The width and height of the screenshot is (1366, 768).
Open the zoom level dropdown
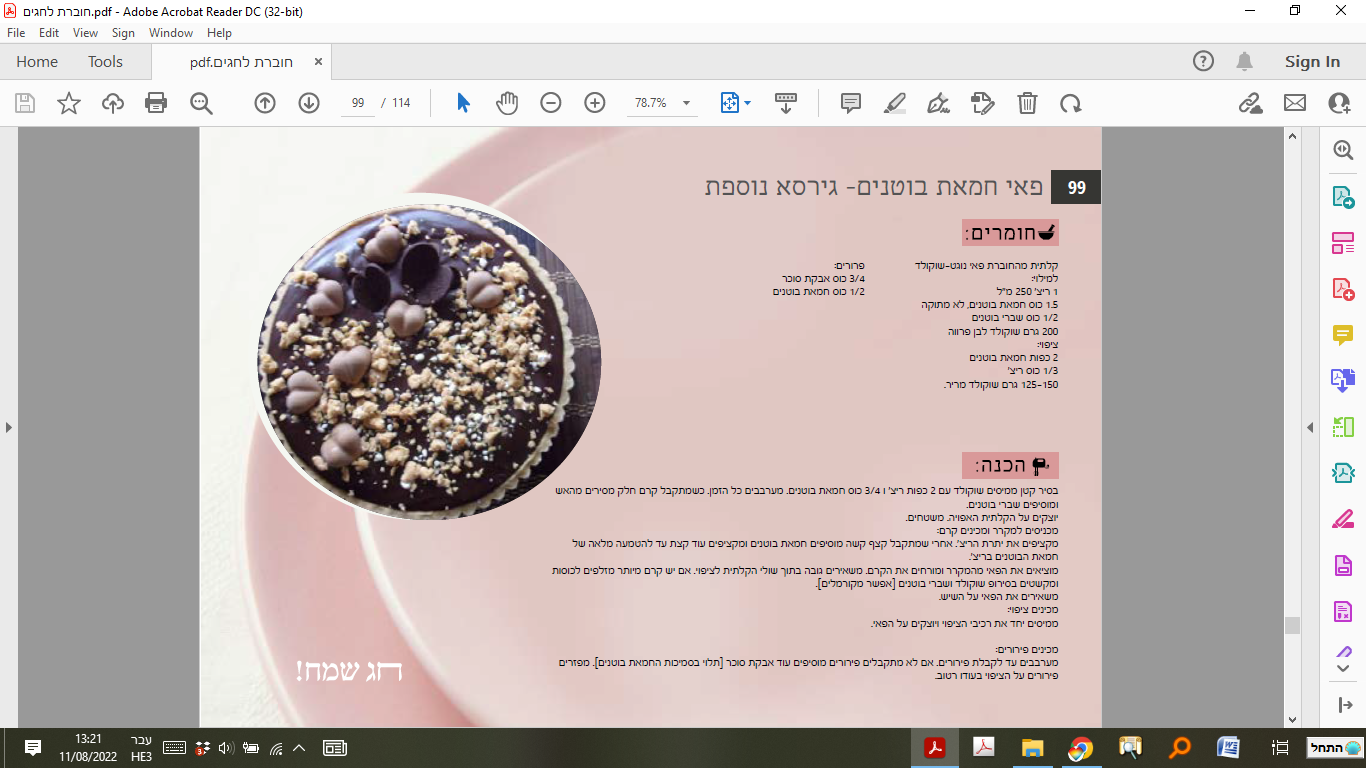click(x=686, y=103)
